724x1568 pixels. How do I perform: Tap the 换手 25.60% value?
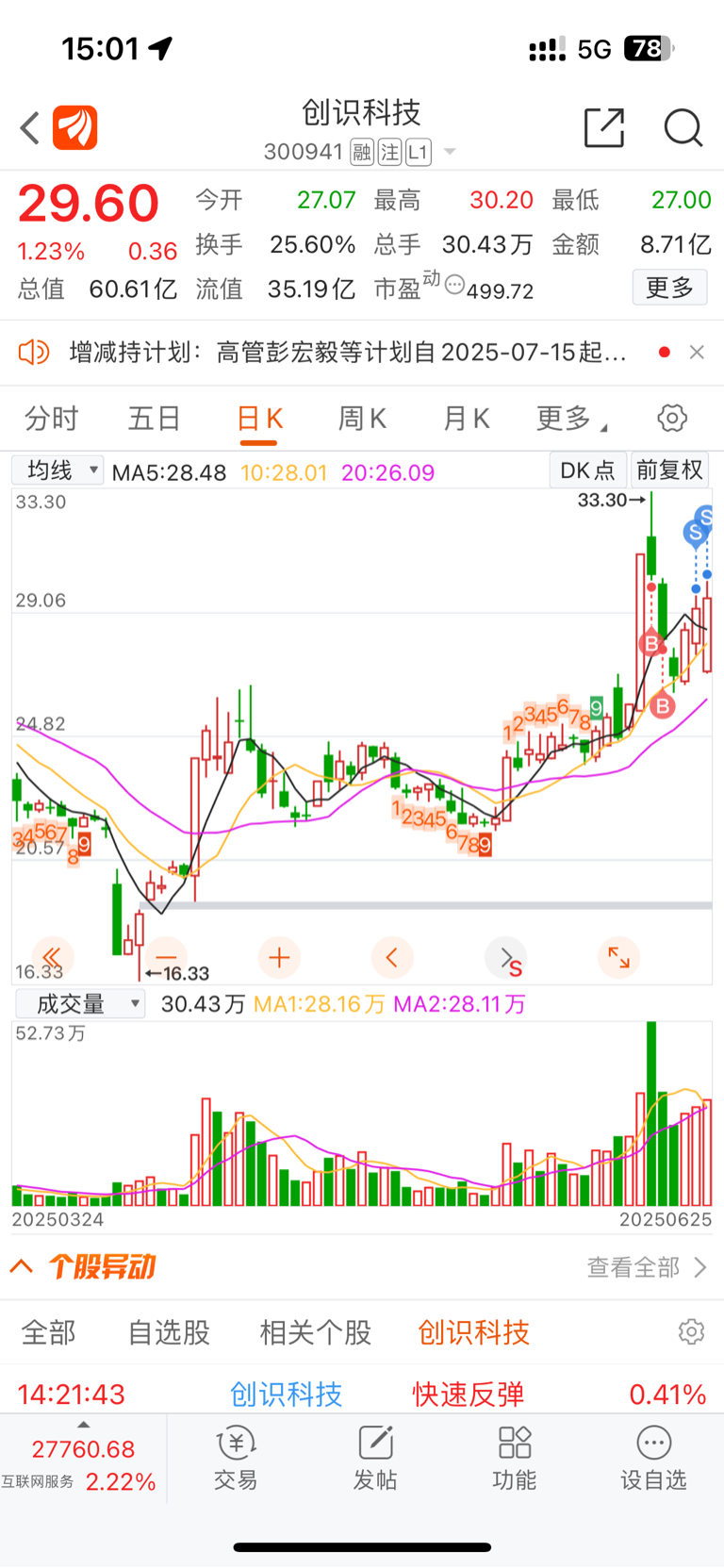pos(312,245)
